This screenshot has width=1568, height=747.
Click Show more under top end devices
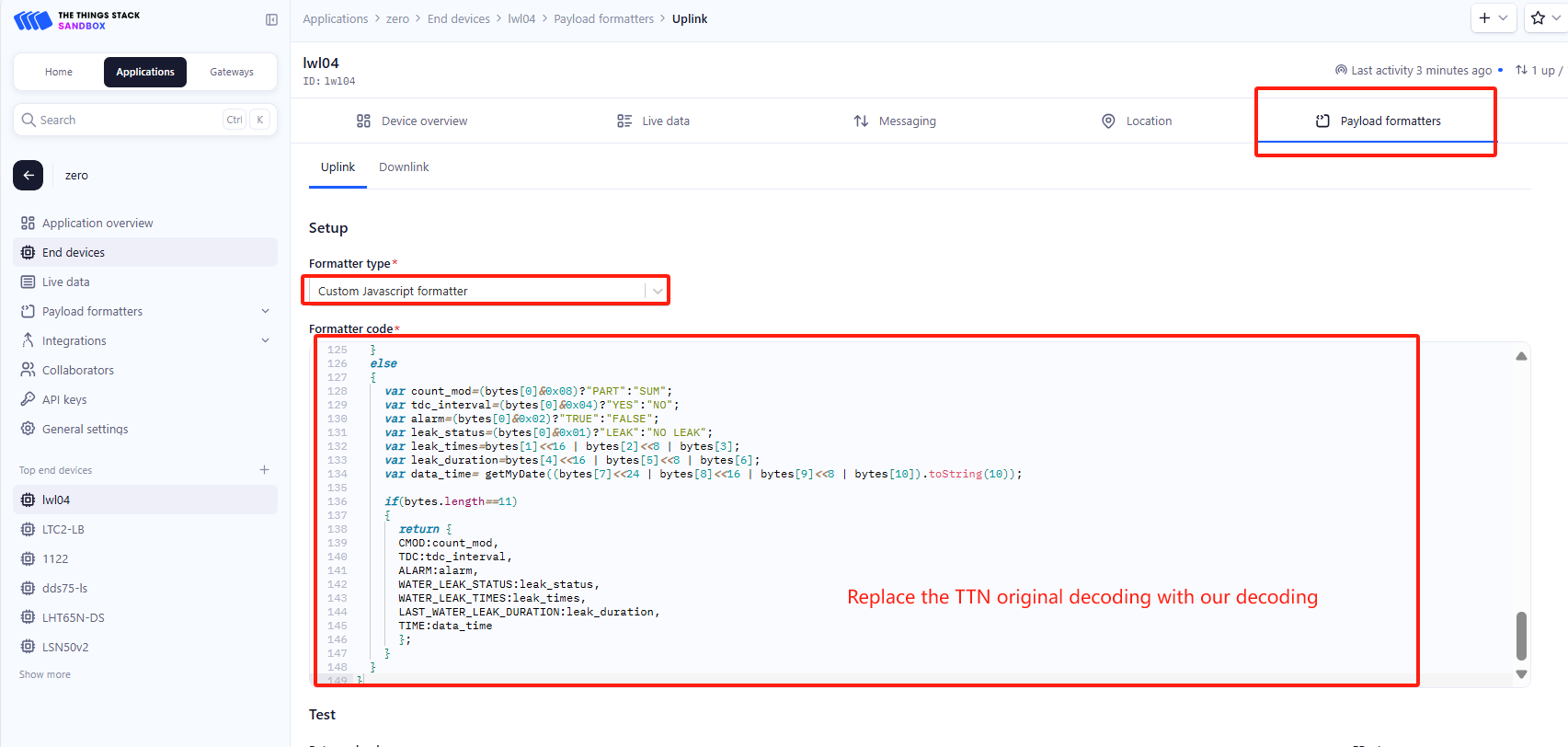pos(45,674)
